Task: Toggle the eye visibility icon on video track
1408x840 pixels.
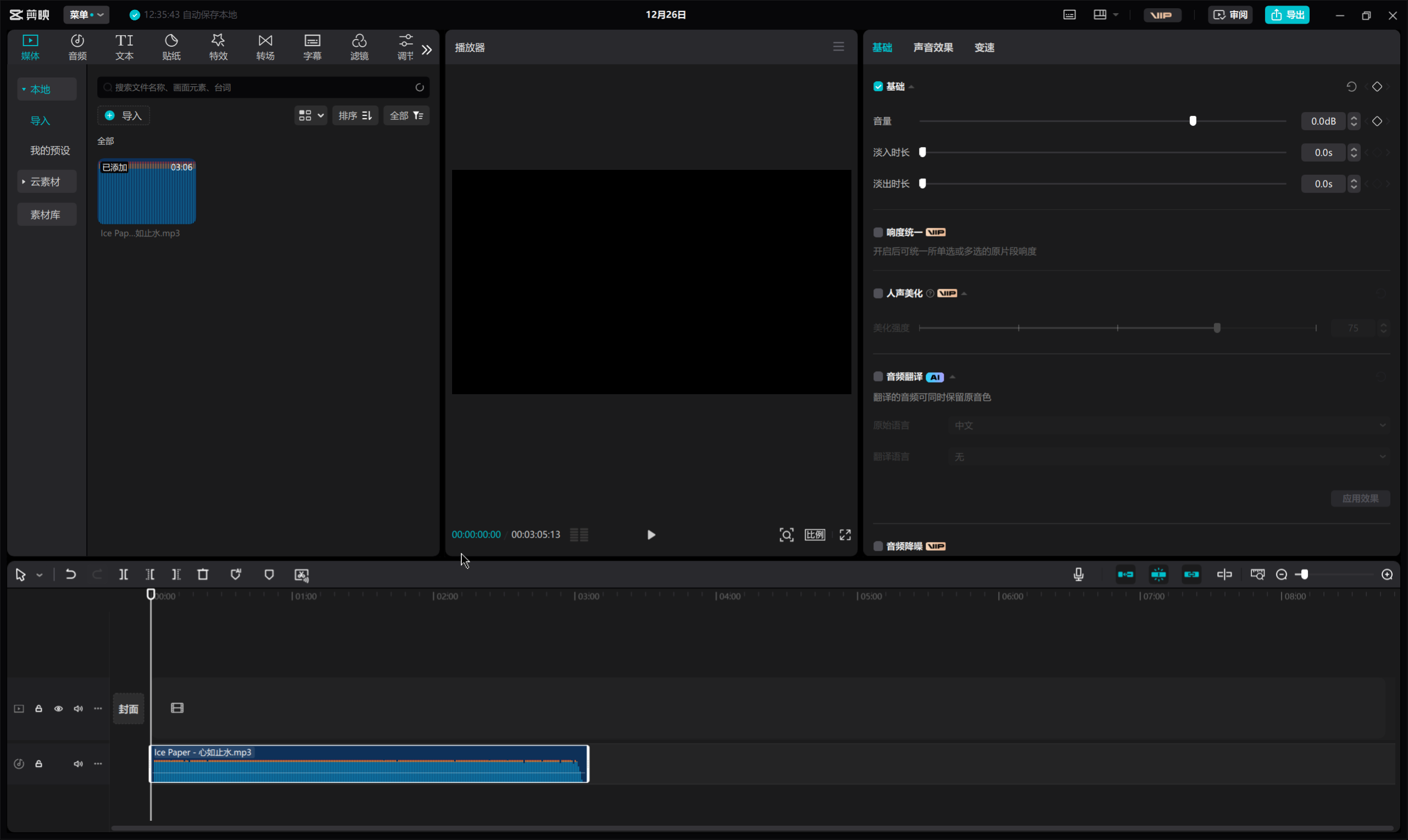Action: coord(58,709)
